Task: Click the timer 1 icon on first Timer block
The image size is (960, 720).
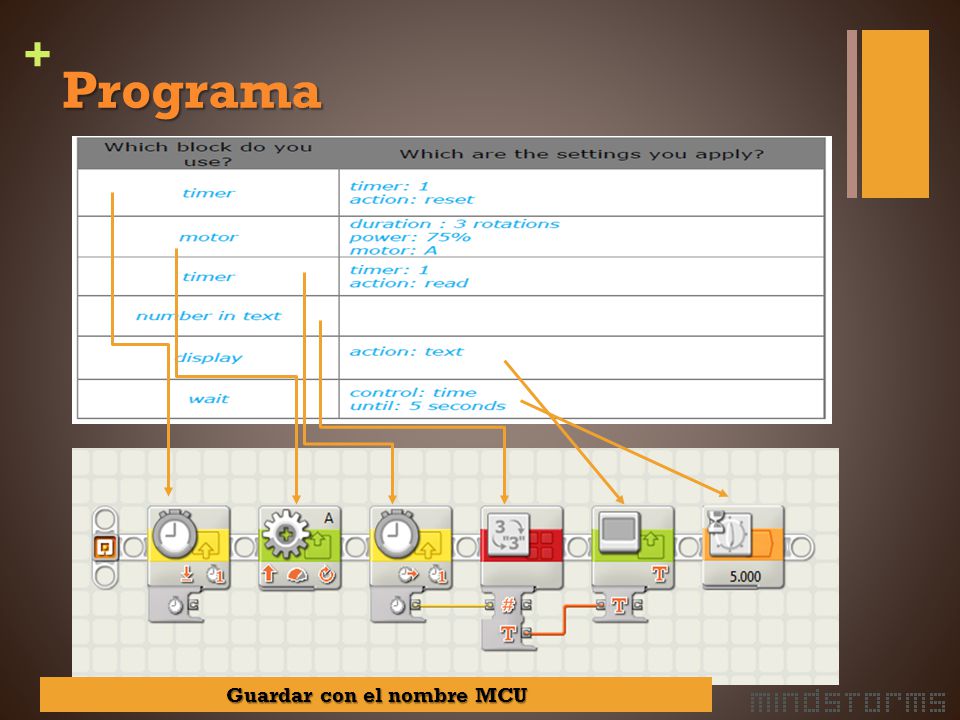Action: [x=216, y=575]
